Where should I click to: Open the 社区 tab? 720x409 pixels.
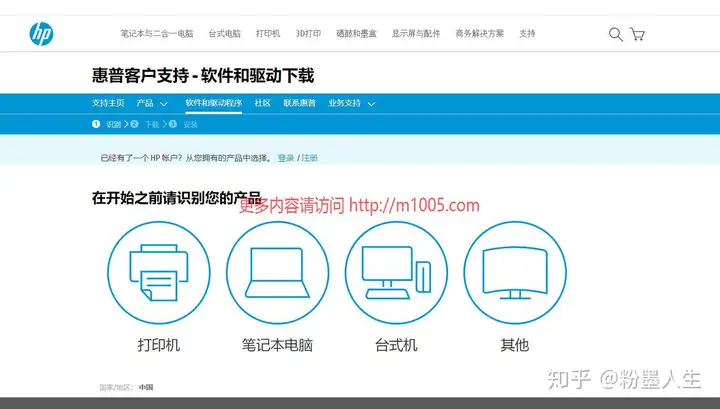point(263,103)
